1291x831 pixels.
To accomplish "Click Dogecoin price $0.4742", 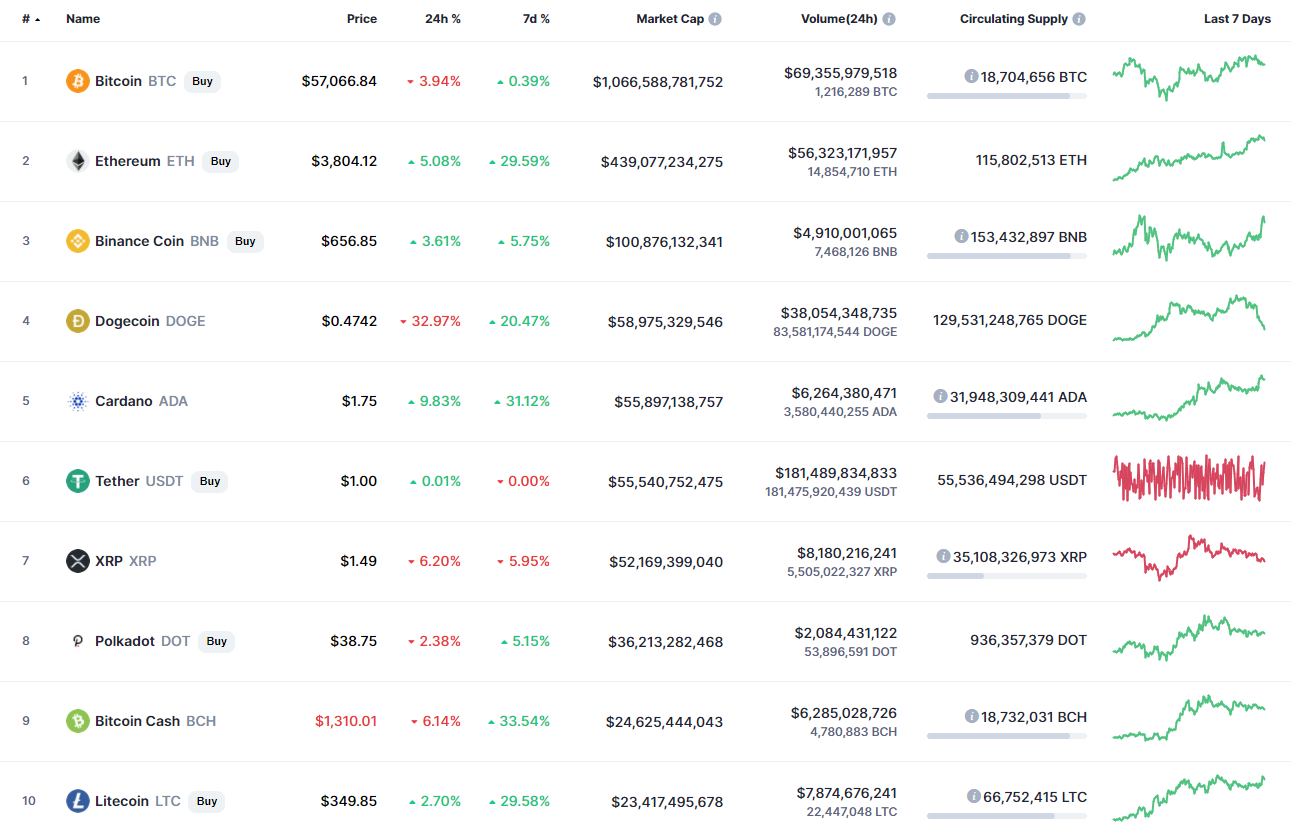I will tap(349, 321).
